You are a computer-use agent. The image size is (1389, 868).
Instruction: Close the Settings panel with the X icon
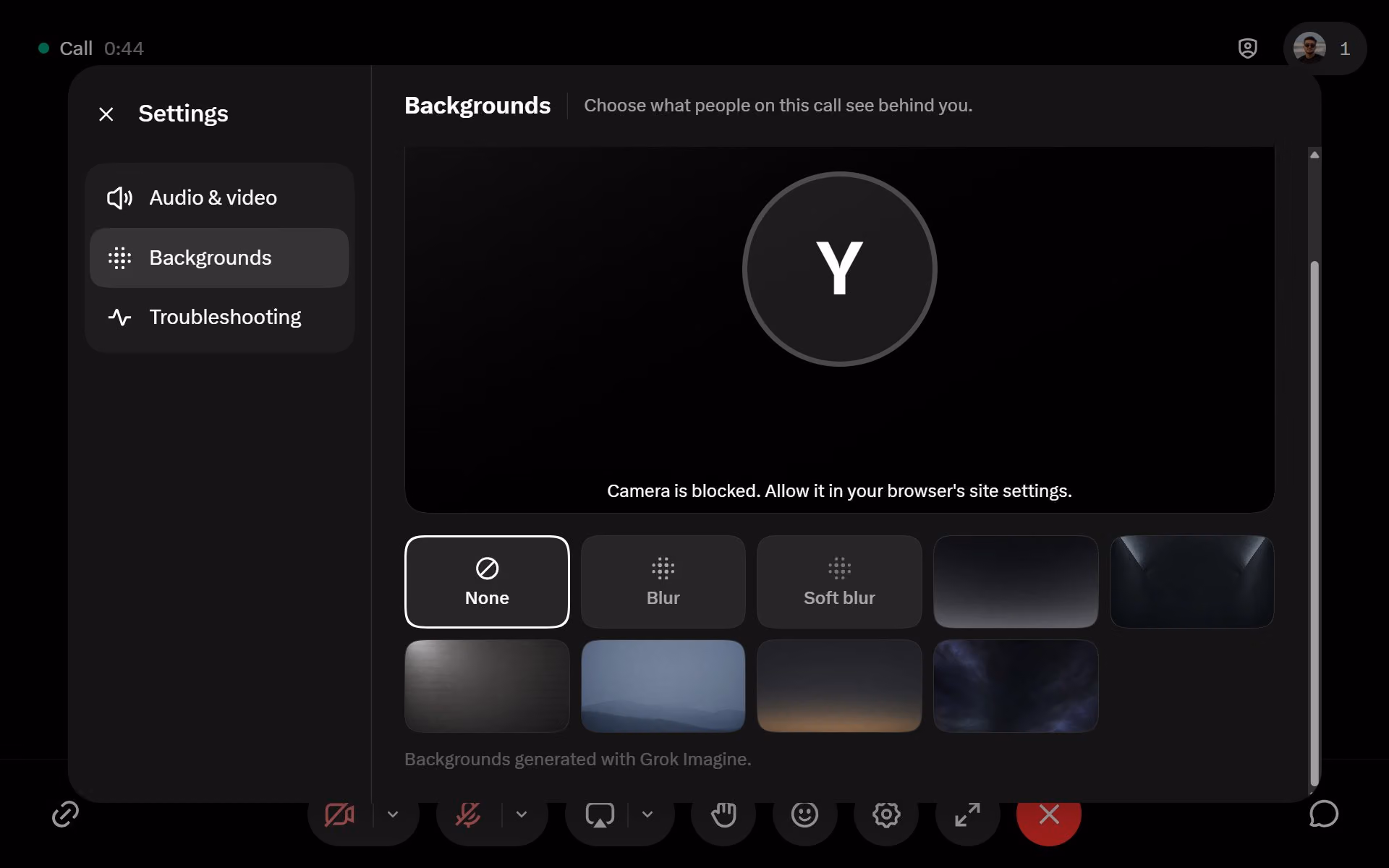pyautogui.click(x=106, y=114)
